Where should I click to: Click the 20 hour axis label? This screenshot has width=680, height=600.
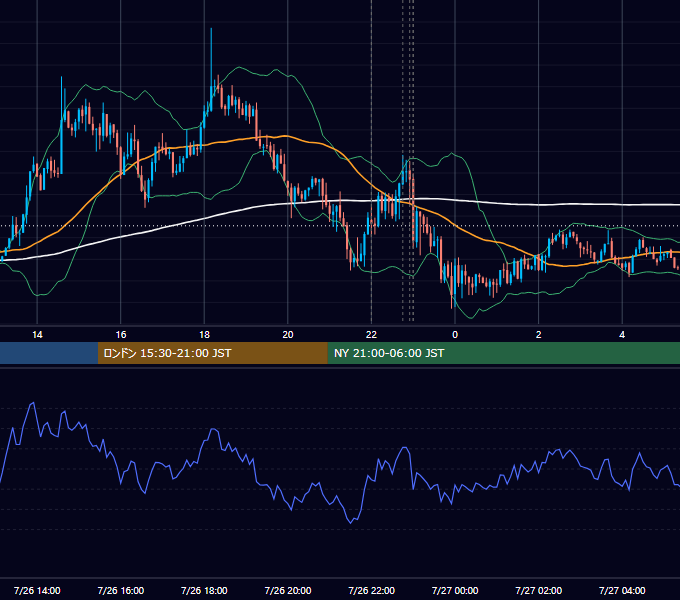[x=288, y=335]
